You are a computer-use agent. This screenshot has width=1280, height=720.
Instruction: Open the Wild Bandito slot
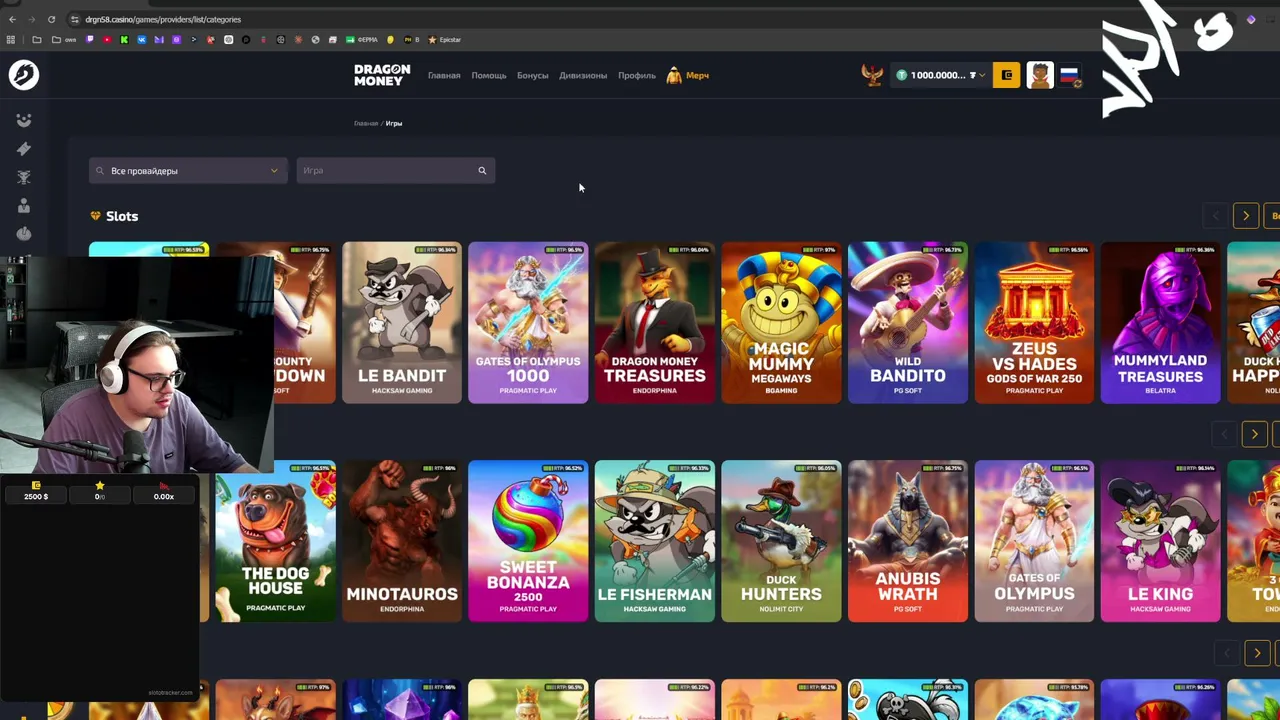pyautogui.click(x=908, y=323)
